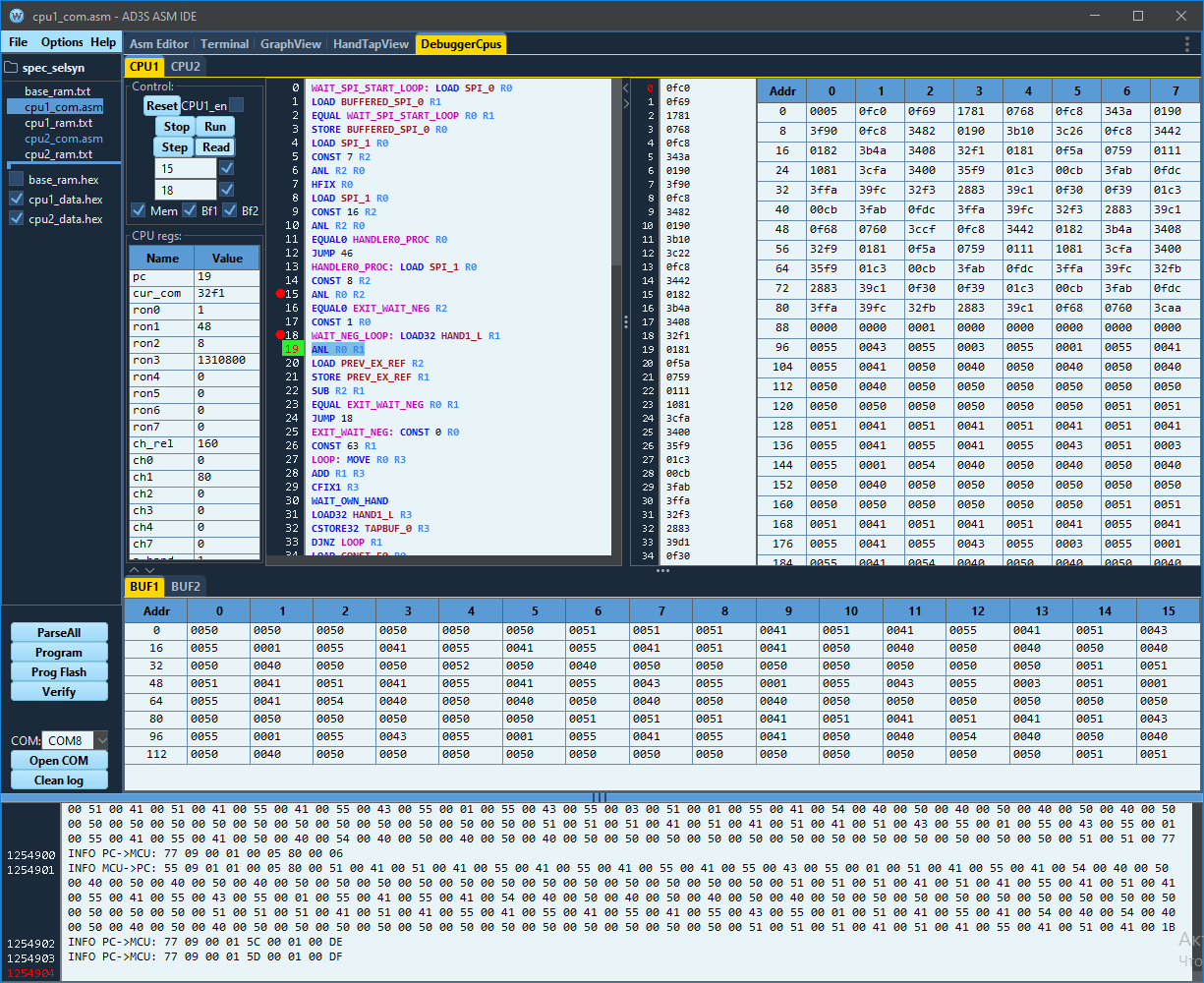This screenshot has height=983, width=1204.
Task: Open cpu2_com.asm in the file list
Action: click(64, 139)
